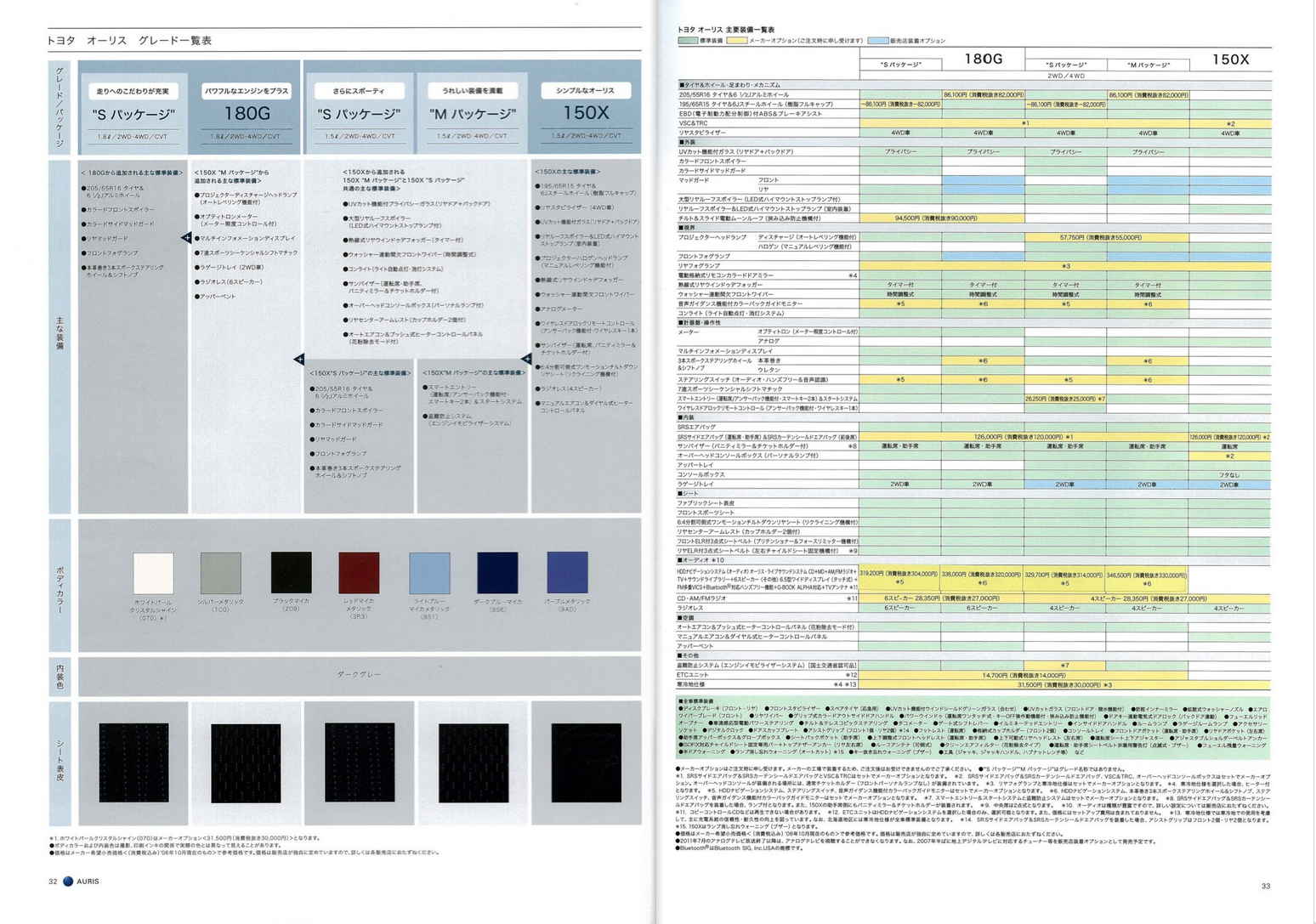Viewport: 1316px width, 924px height.
Task: Select the 180G grade header on left page
Action: point(247,113)
